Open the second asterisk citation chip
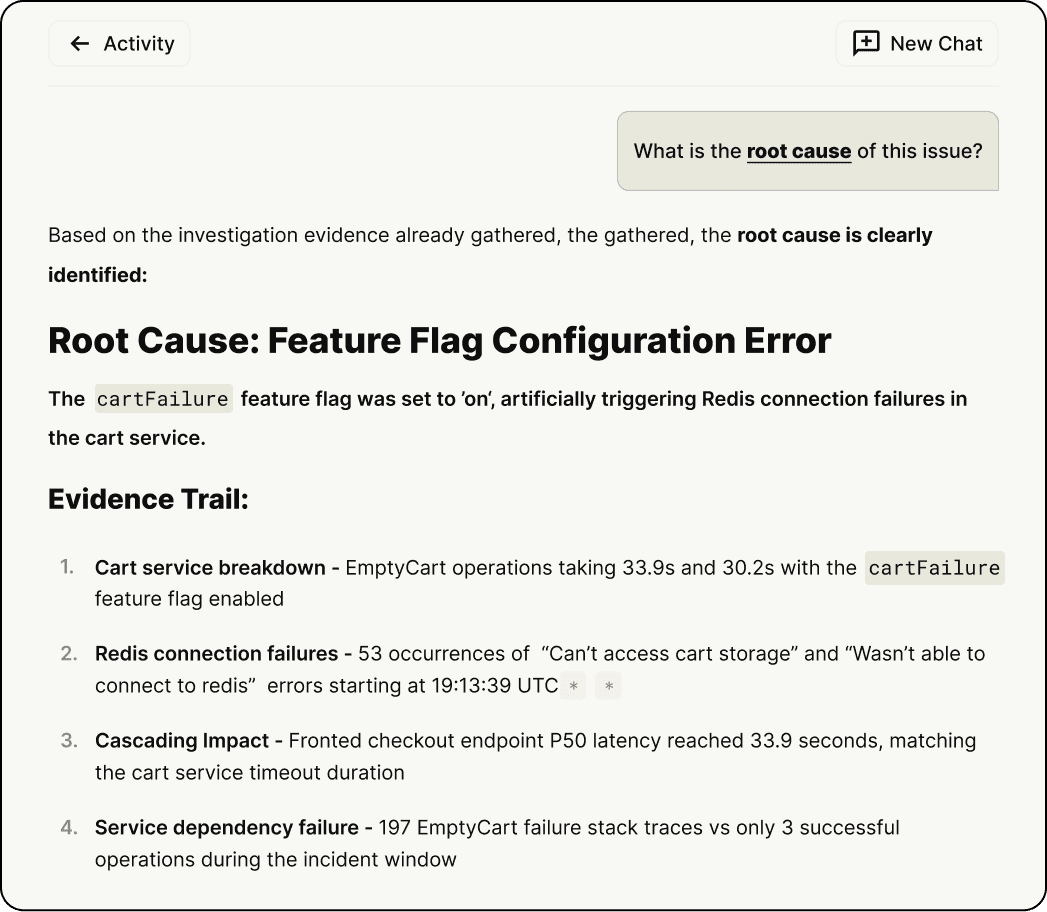Screen dimensions: 1047x912 [x=608, y=687]
